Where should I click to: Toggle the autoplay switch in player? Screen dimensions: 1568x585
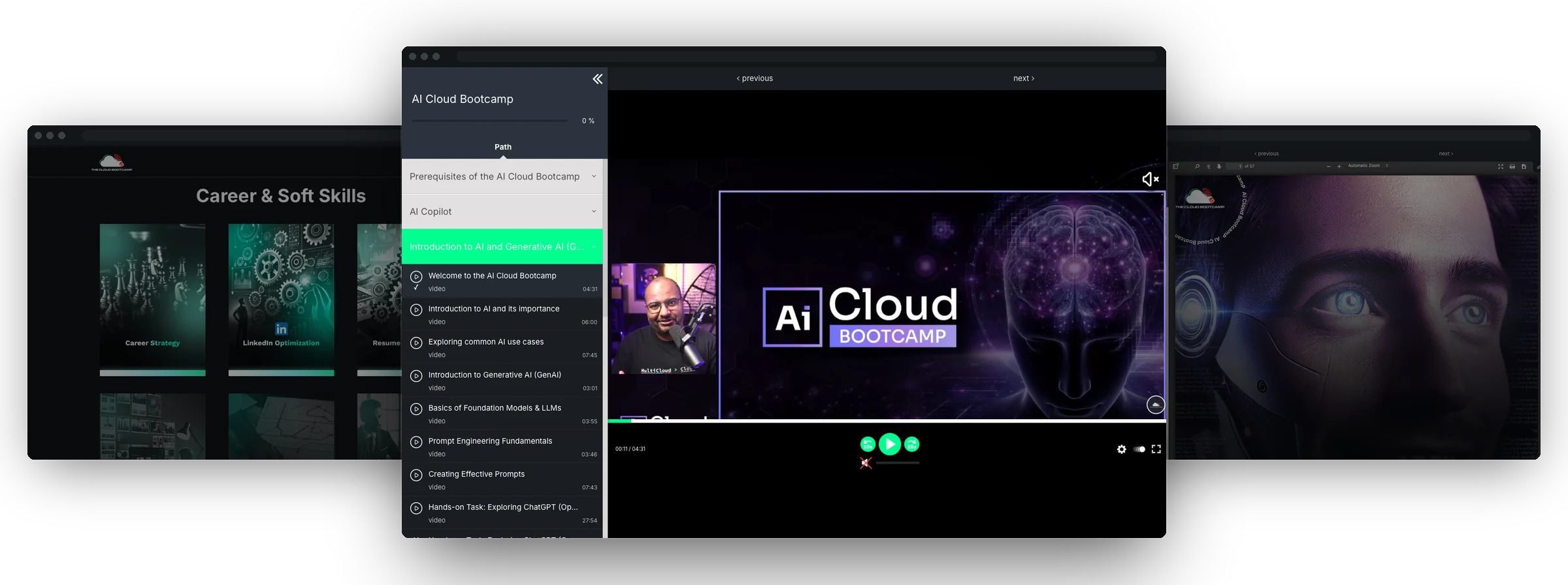[1139, 449]
